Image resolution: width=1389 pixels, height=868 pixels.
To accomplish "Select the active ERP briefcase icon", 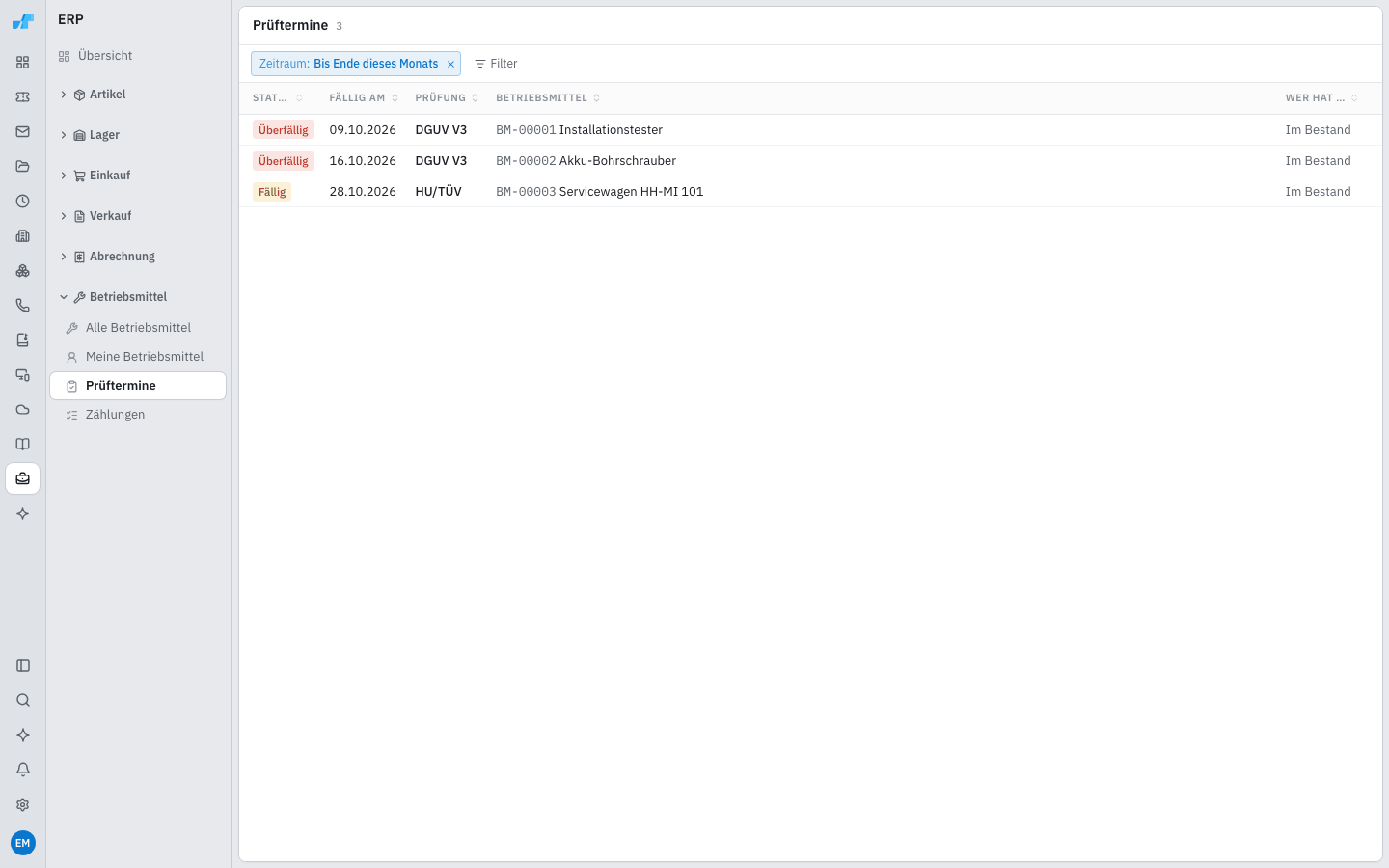I will point(23,479).
